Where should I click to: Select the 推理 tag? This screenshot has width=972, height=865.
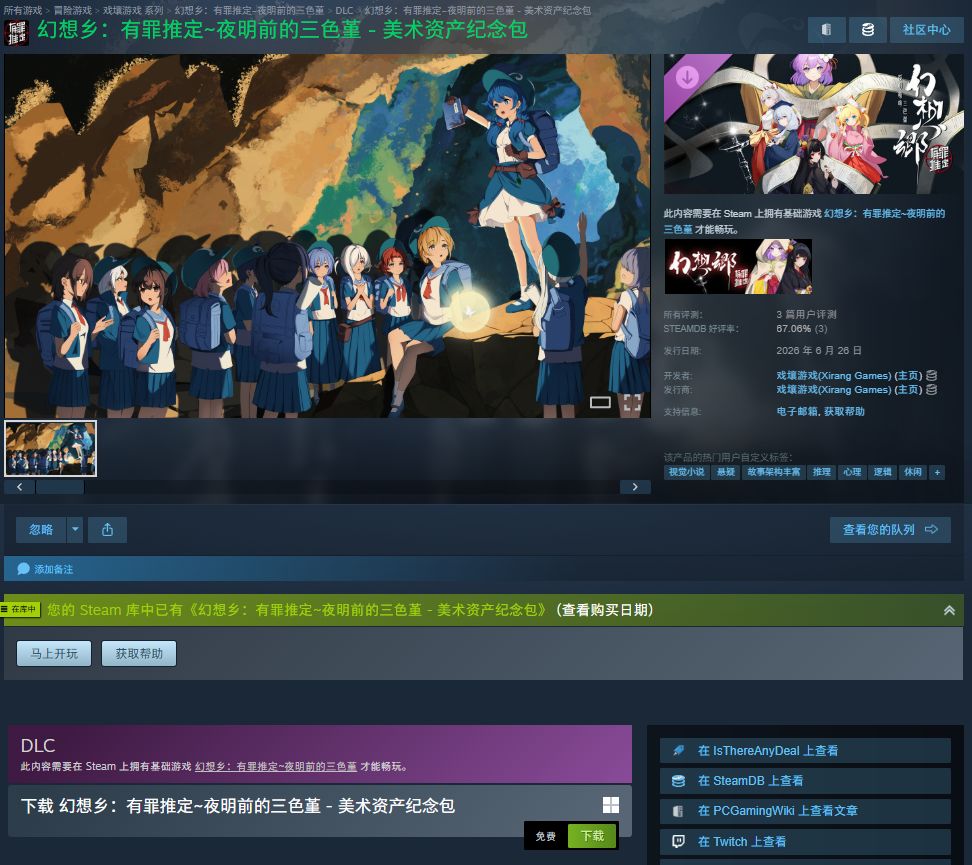click(x=821, y=472)
